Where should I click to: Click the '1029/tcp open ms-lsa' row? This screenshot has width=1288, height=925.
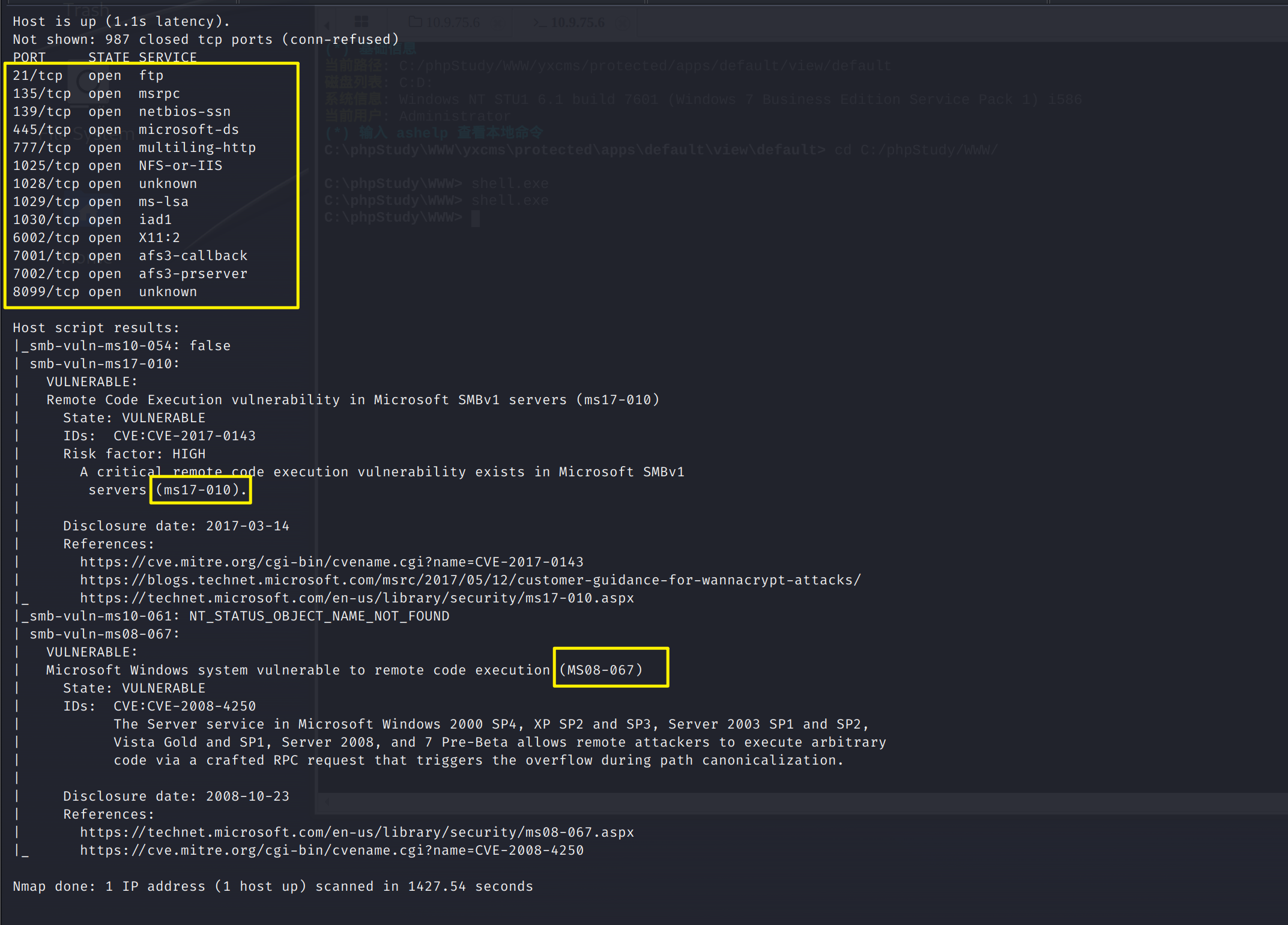101,202
